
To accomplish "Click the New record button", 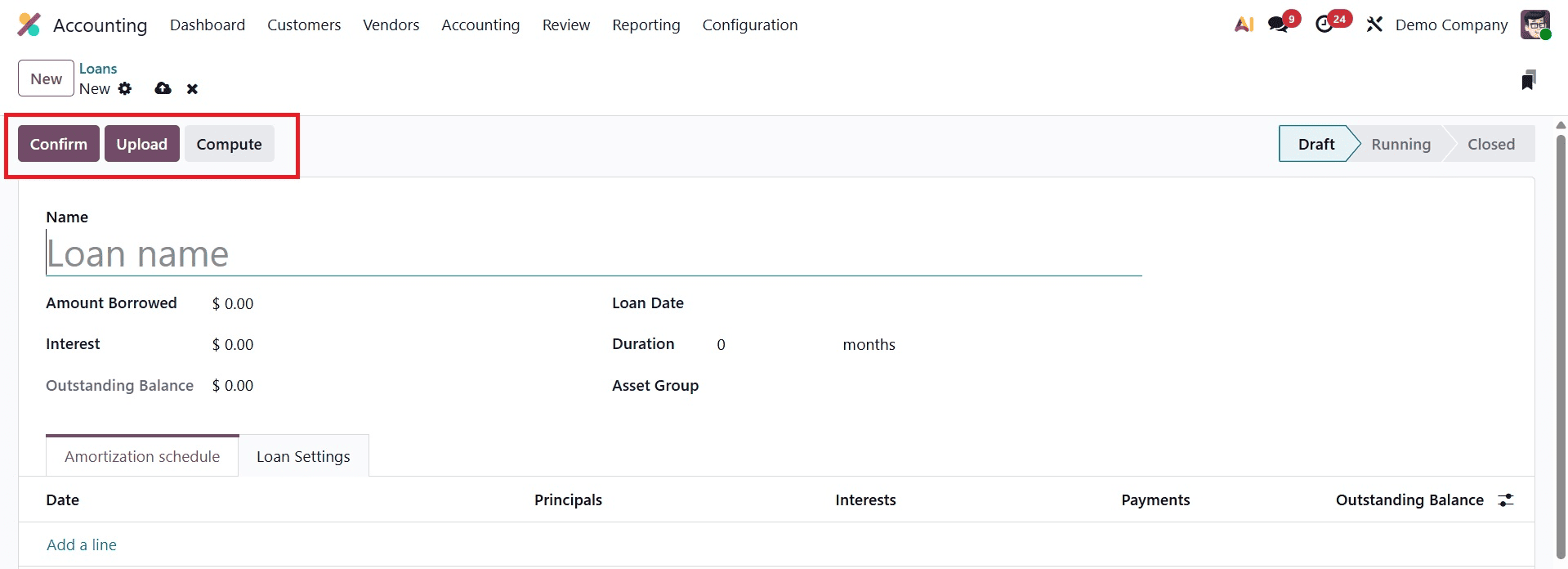I will tap(47, 78).
